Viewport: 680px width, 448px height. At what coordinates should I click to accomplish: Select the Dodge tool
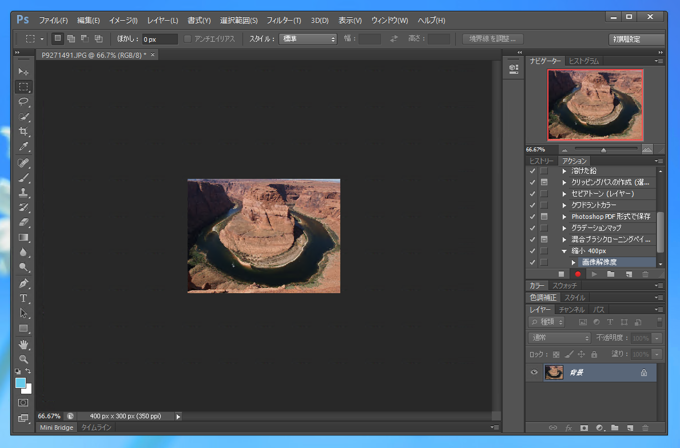(x=23, y=267)
